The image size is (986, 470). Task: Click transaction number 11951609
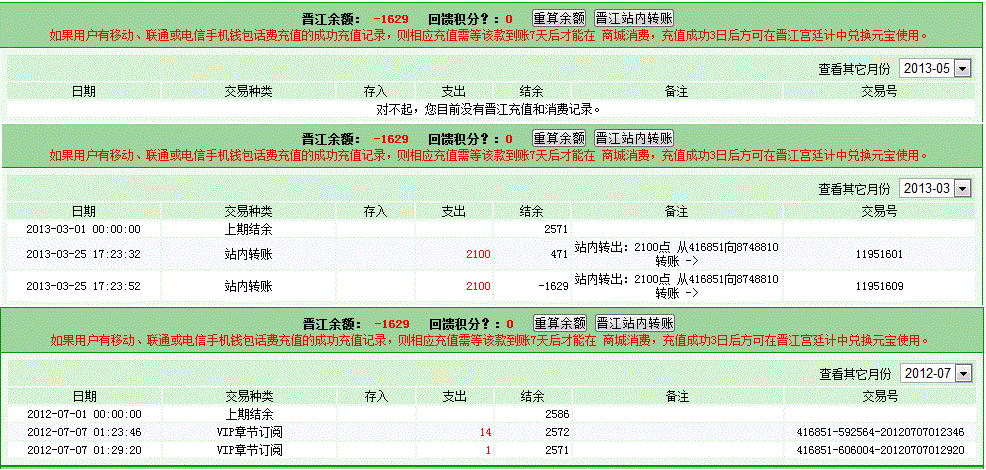tap(879, 286)
